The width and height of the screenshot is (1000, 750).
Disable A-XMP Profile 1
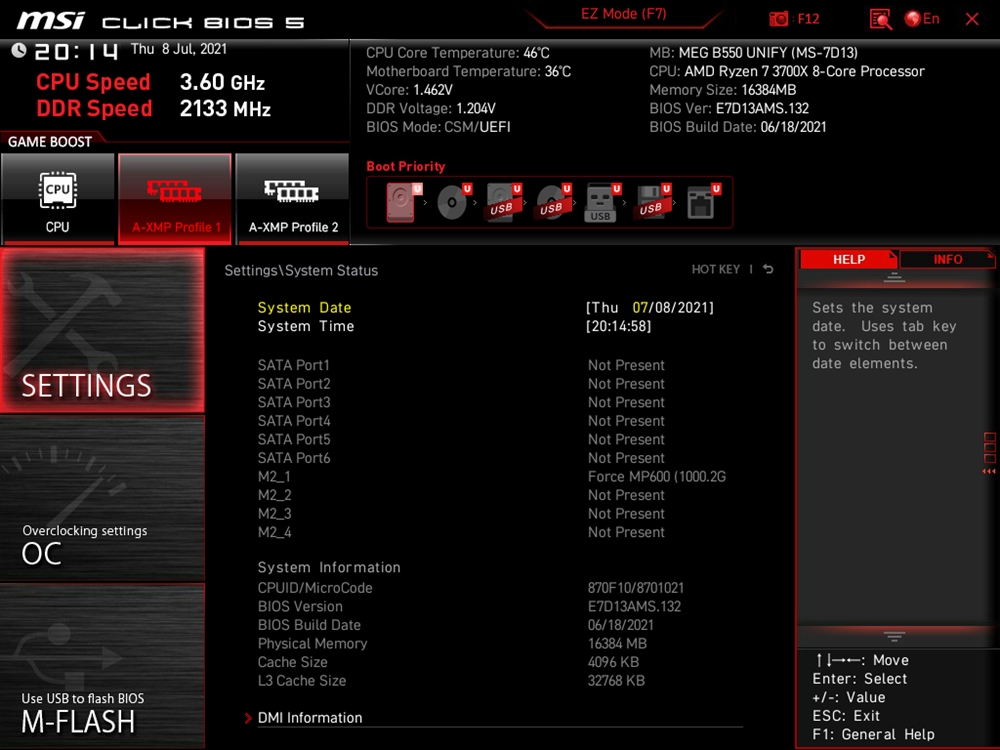pyautogui.click(x=175, y=198)
